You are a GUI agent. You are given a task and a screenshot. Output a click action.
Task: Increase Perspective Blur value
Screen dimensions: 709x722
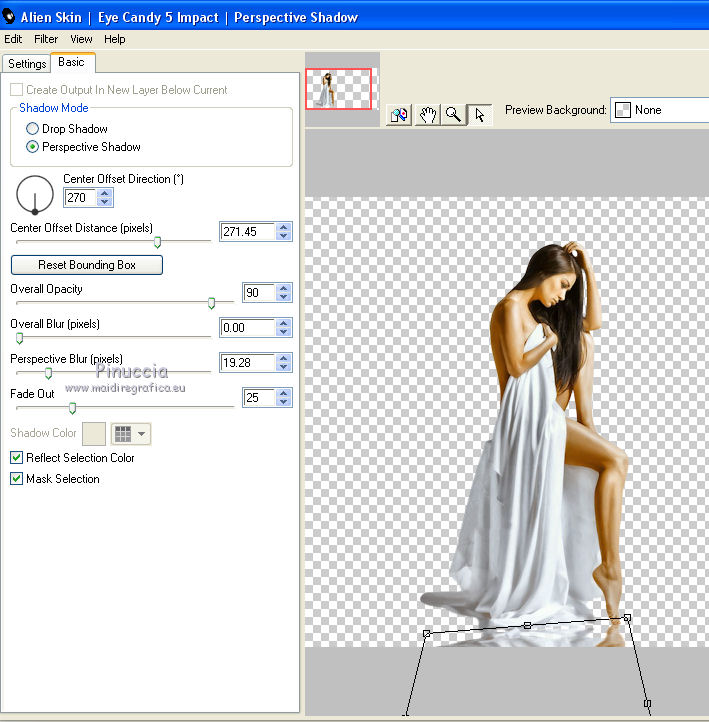[284, 358]
